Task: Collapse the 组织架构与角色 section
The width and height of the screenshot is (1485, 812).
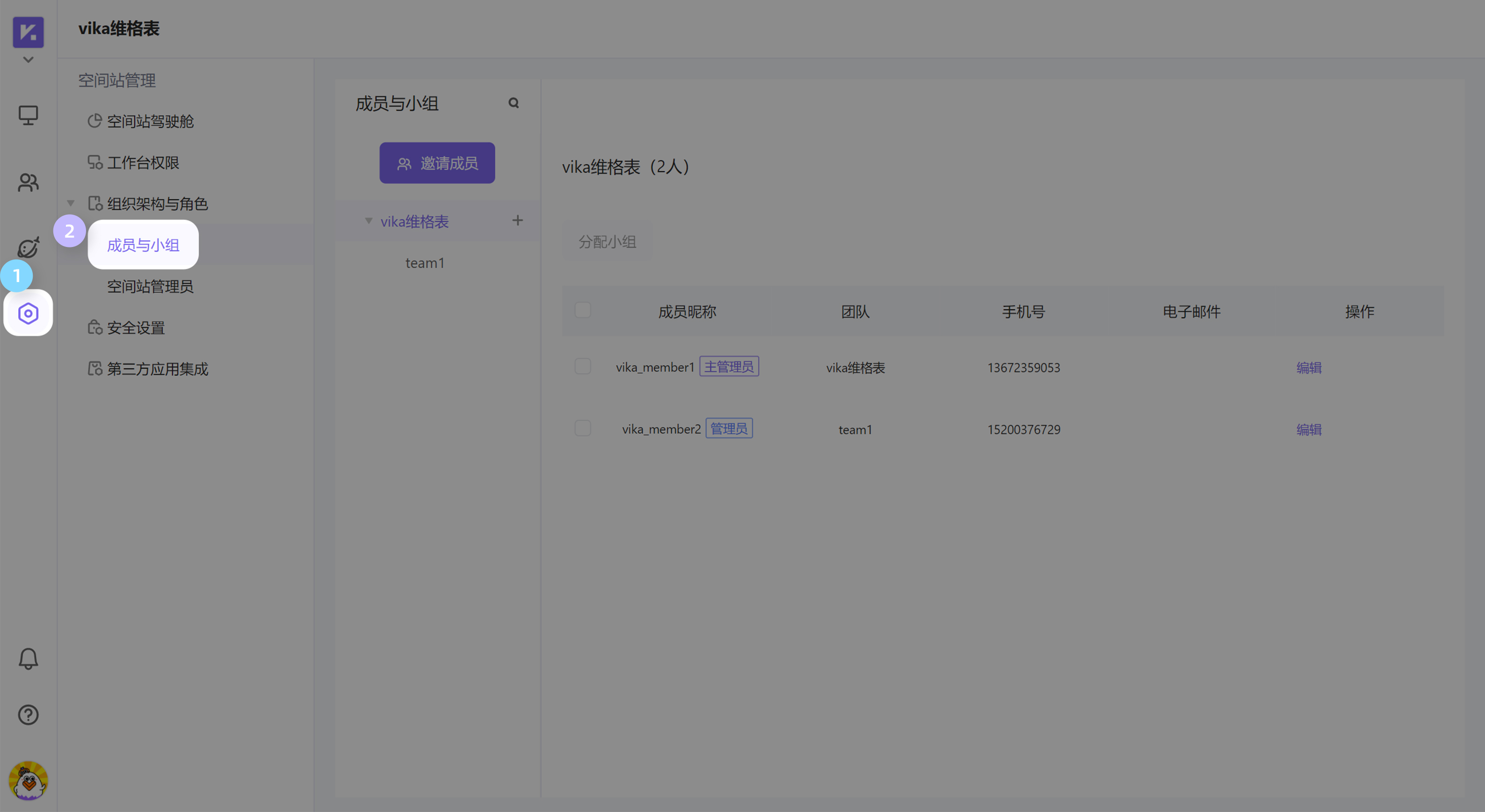Action: point(70,203)
